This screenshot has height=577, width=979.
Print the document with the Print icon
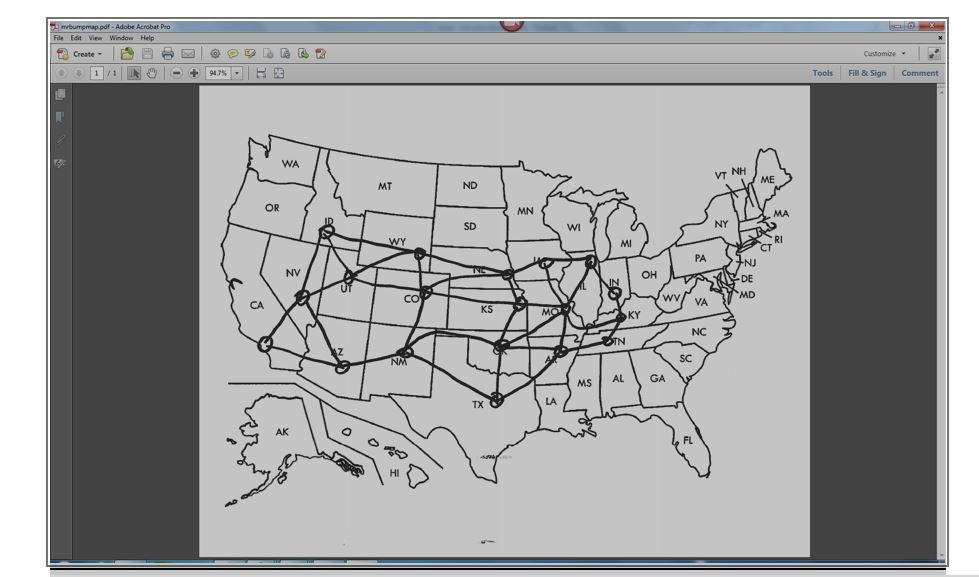point(168,53)
